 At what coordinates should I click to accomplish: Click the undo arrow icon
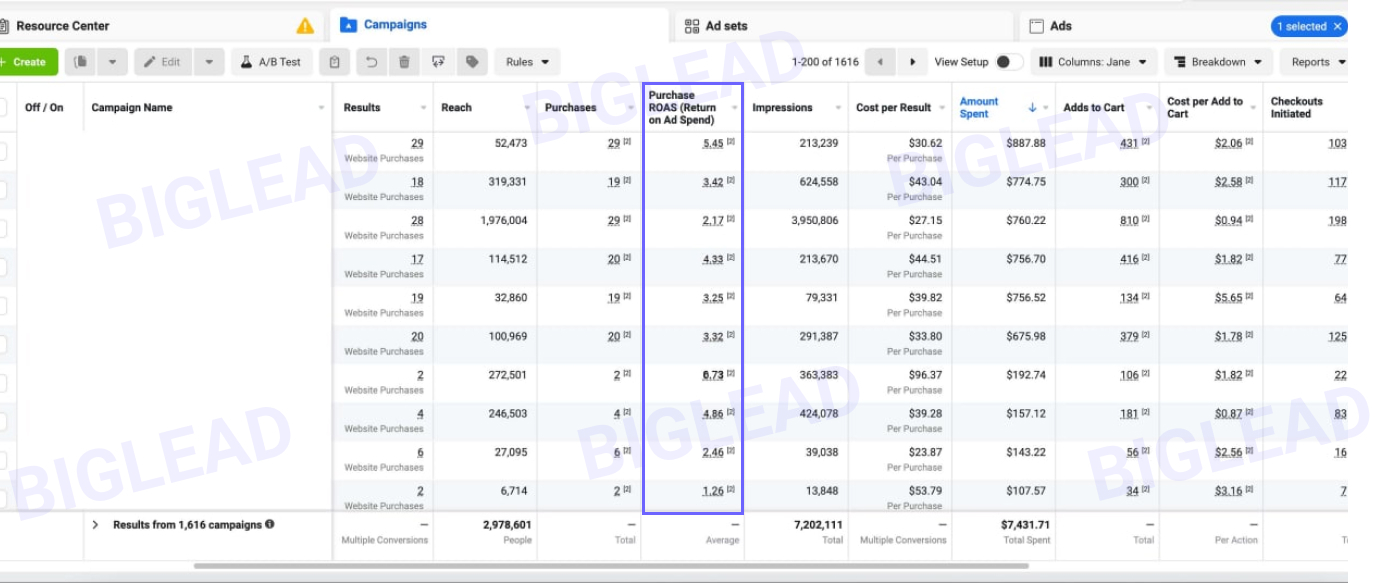tap(371, 62)
